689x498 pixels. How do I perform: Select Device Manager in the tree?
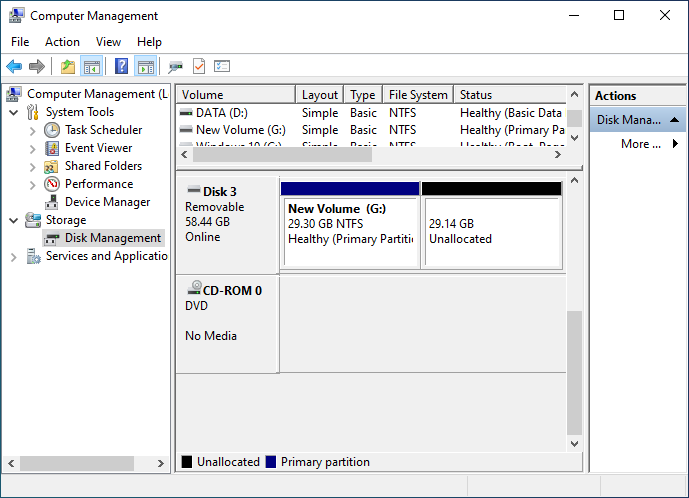point(107,202)
